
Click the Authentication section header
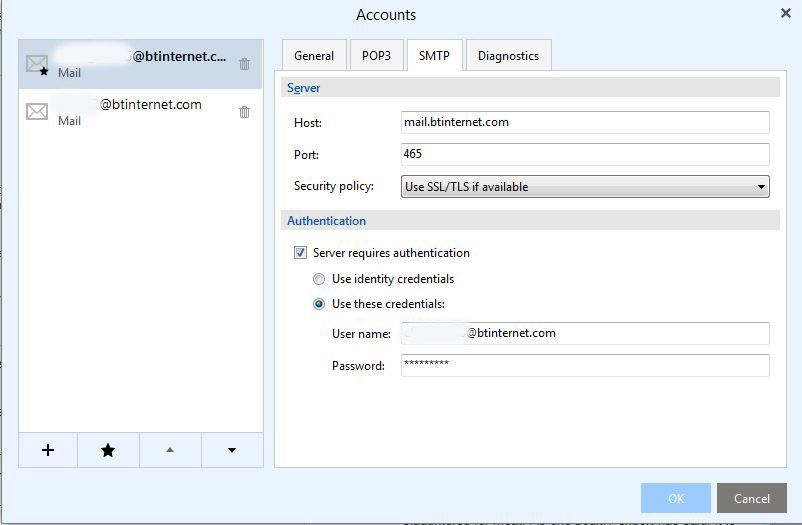(530, 221)
